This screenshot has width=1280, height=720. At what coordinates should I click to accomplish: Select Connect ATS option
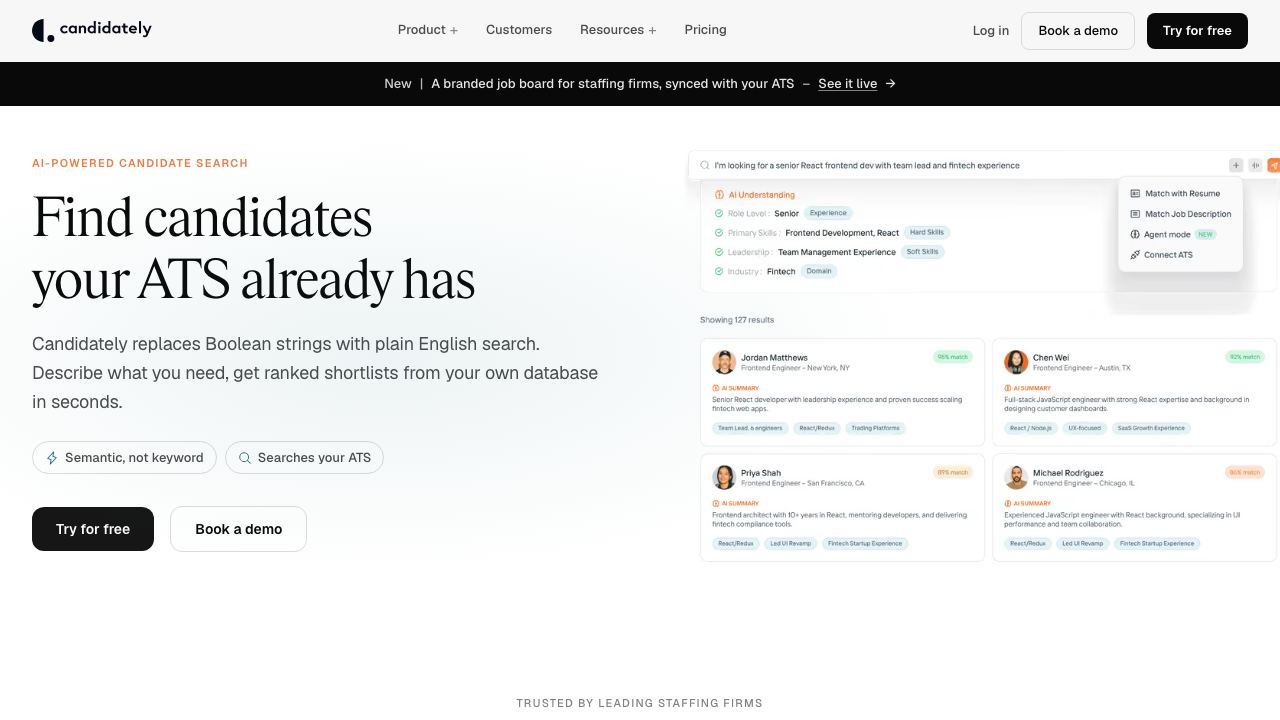[x=1162, y=255]
